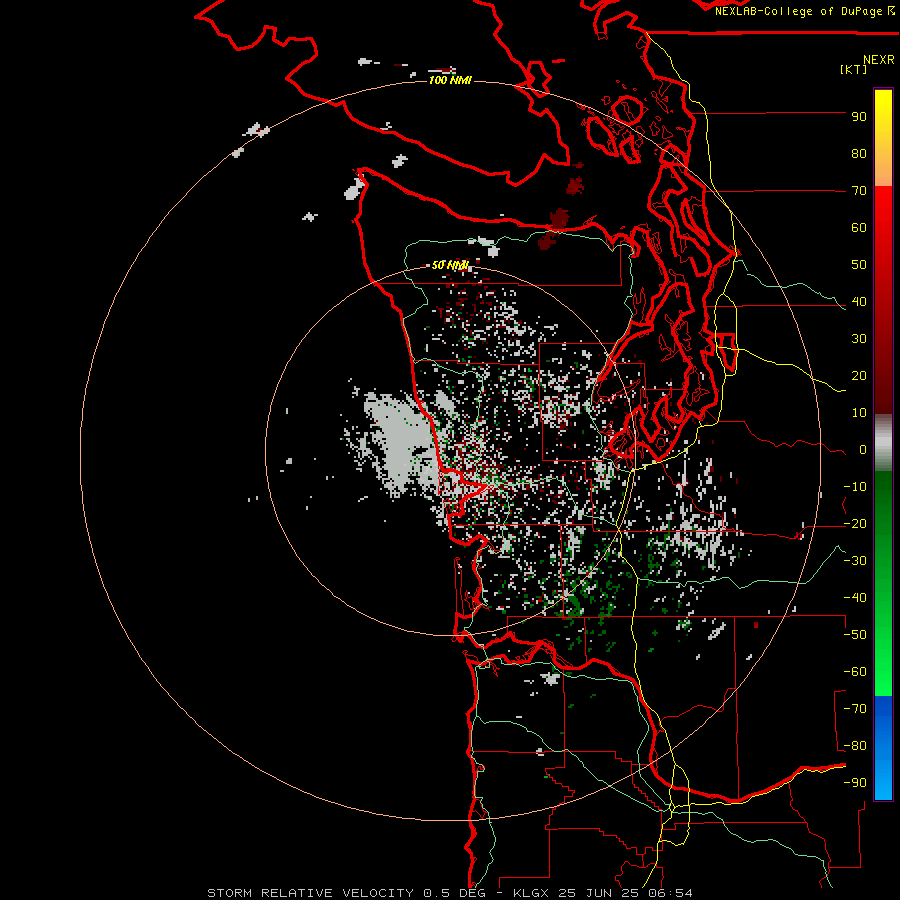Click the -80 value on the velocity scale
The height and width of the screenshot is (900, 900).
855,746
